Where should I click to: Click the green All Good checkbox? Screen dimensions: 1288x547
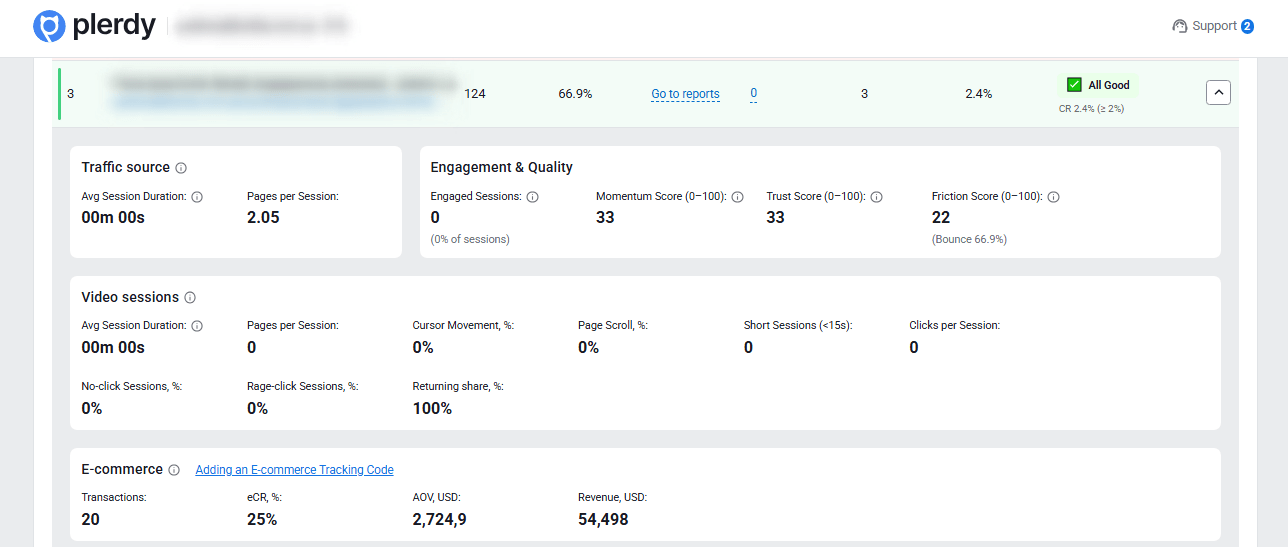pos(1074,85)
